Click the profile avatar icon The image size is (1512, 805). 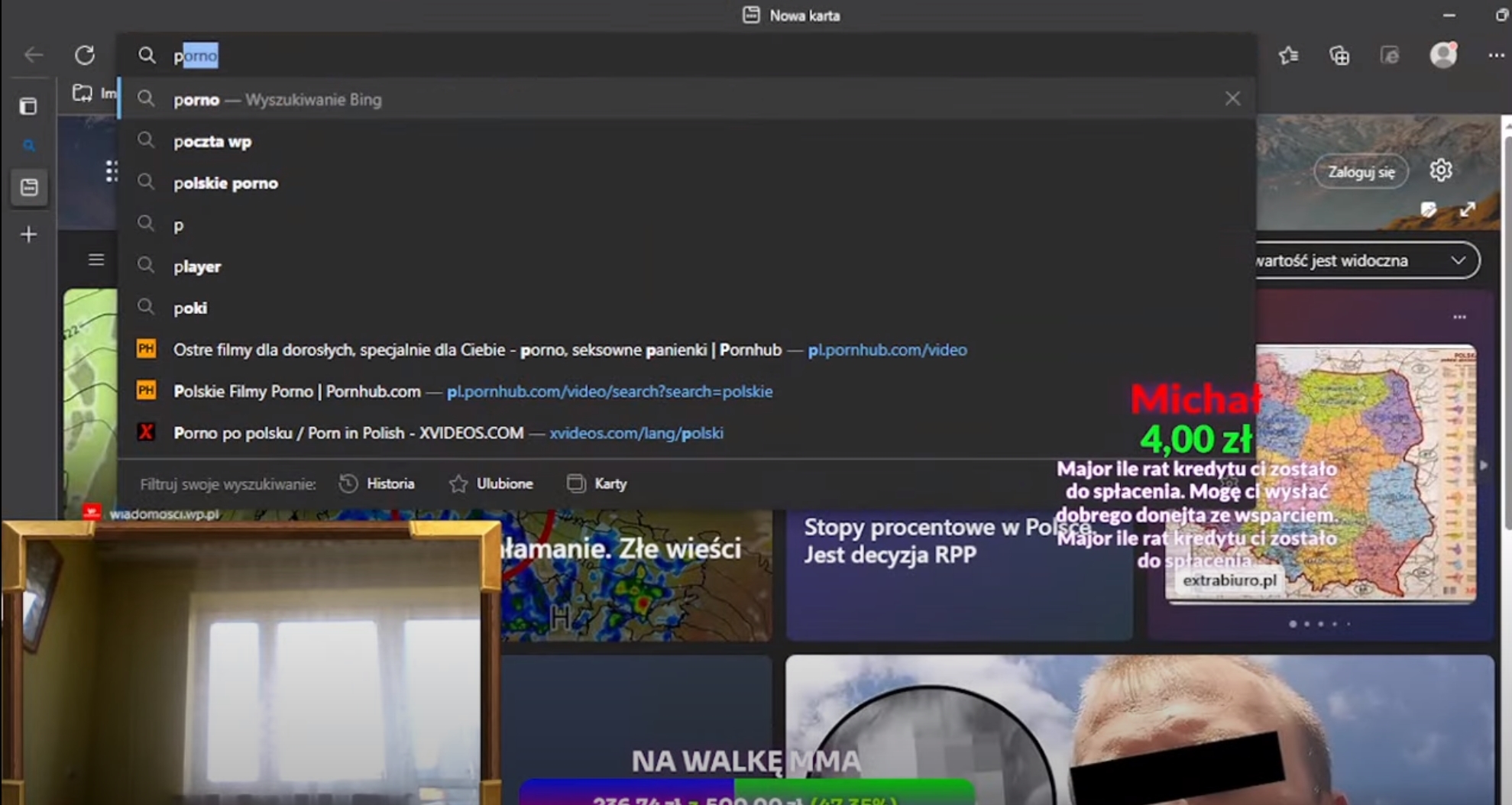[x=1443, y=55]
